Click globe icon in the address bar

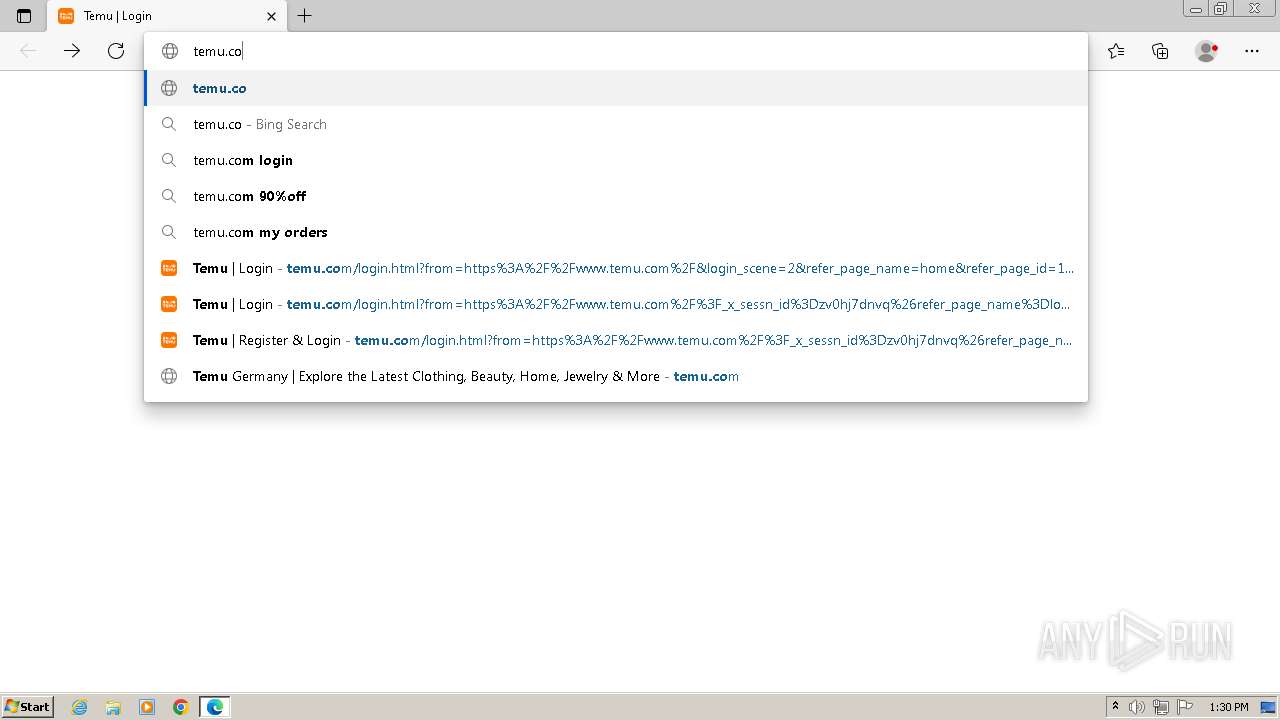point(170,51)
